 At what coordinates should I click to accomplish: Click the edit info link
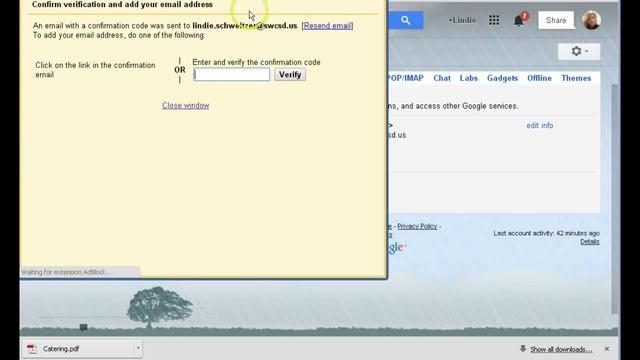540,125
